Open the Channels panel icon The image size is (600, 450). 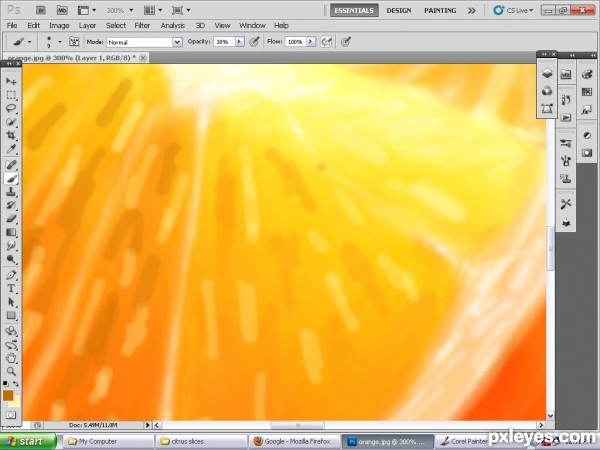tap(547, 91)
